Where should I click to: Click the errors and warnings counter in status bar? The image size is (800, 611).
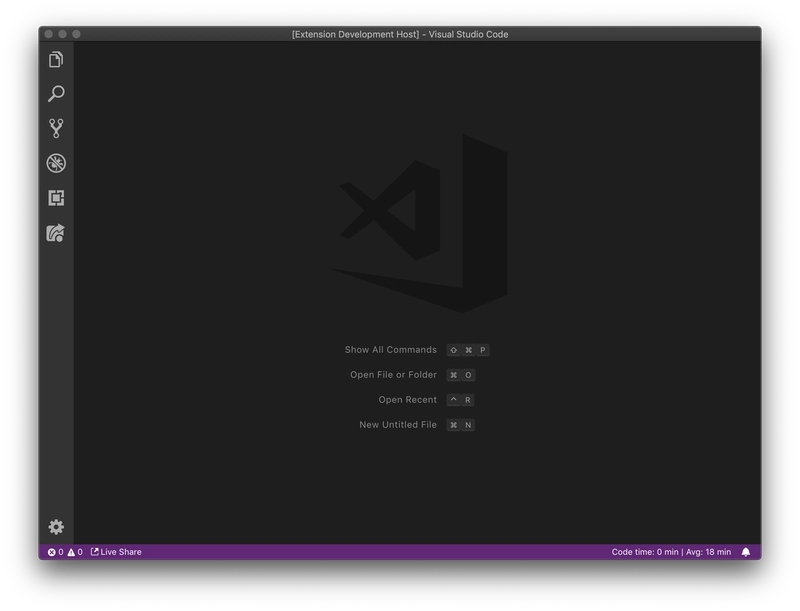pos(65,552)
